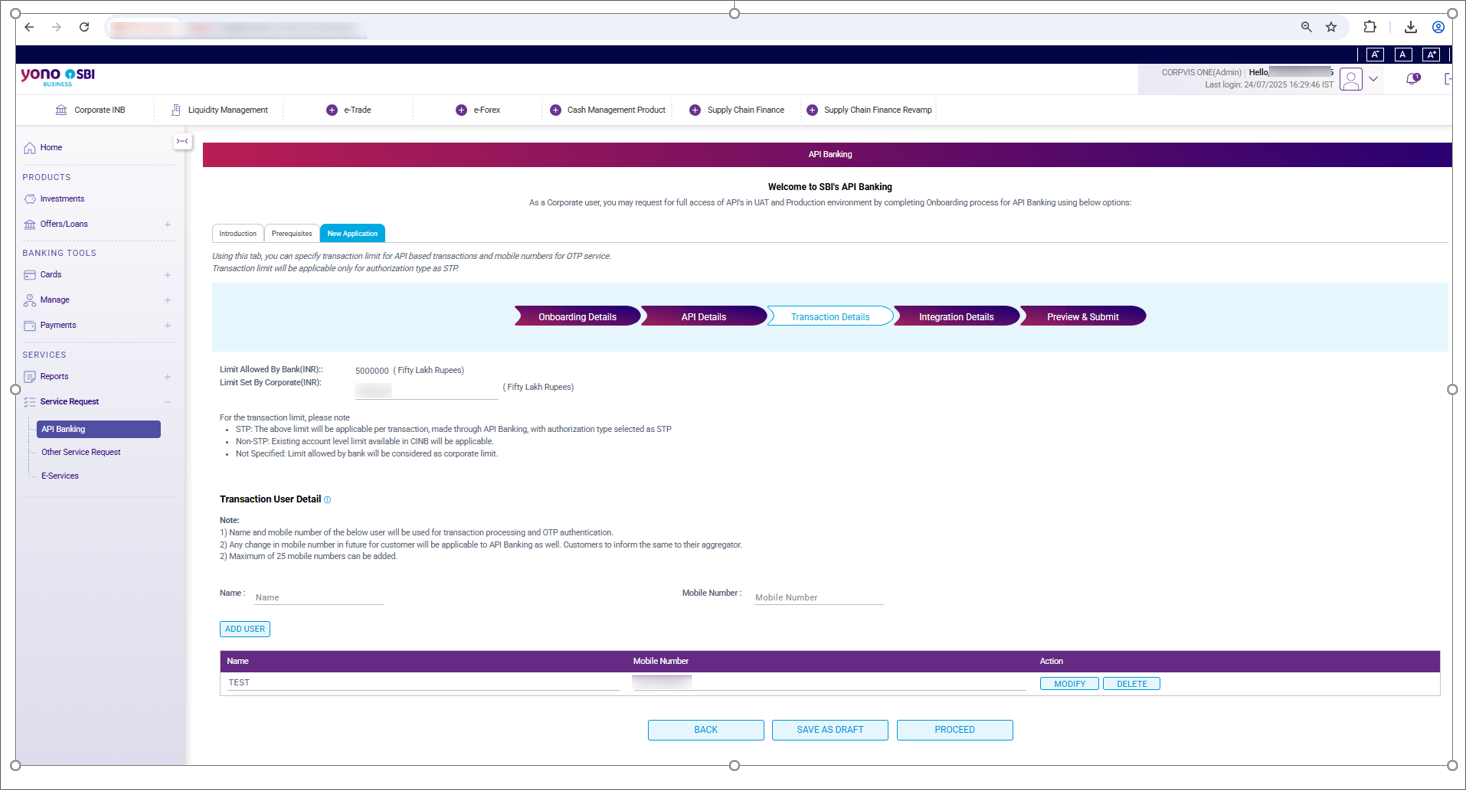Expand Cards submenu with plus sign
The height and width of the screenshot is (790, 1466).
tap(167, 275)
